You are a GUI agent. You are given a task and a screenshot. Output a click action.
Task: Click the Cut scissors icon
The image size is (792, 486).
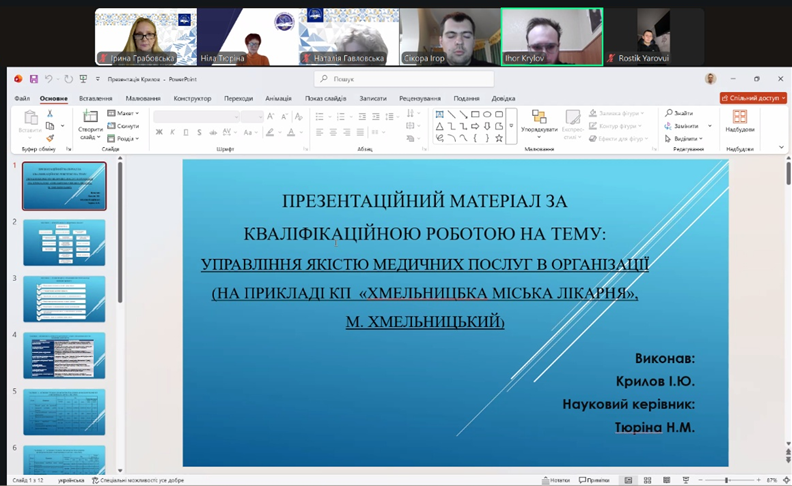point(50,114)
